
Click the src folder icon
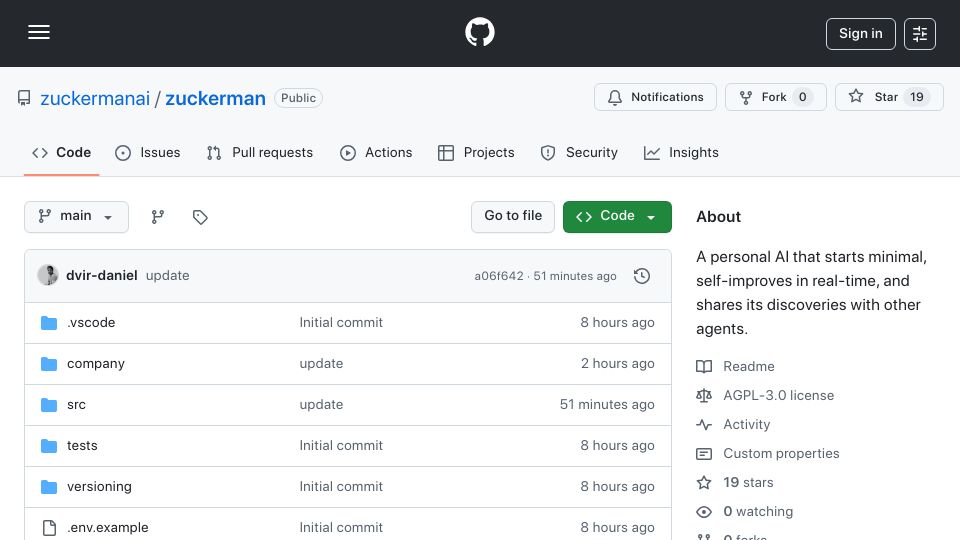point(49,405)
